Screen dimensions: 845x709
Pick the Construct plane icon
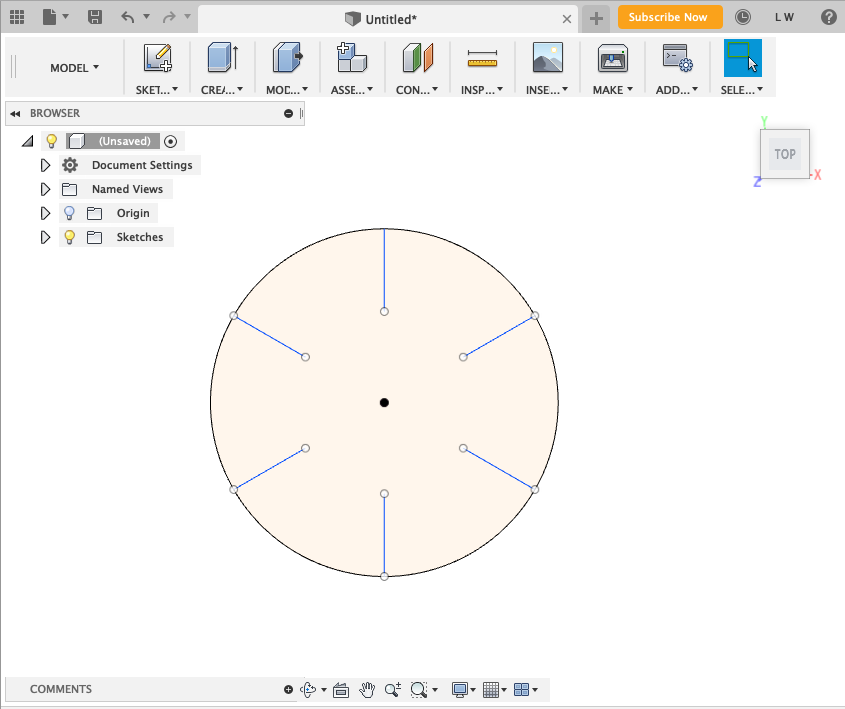(418, 58)
